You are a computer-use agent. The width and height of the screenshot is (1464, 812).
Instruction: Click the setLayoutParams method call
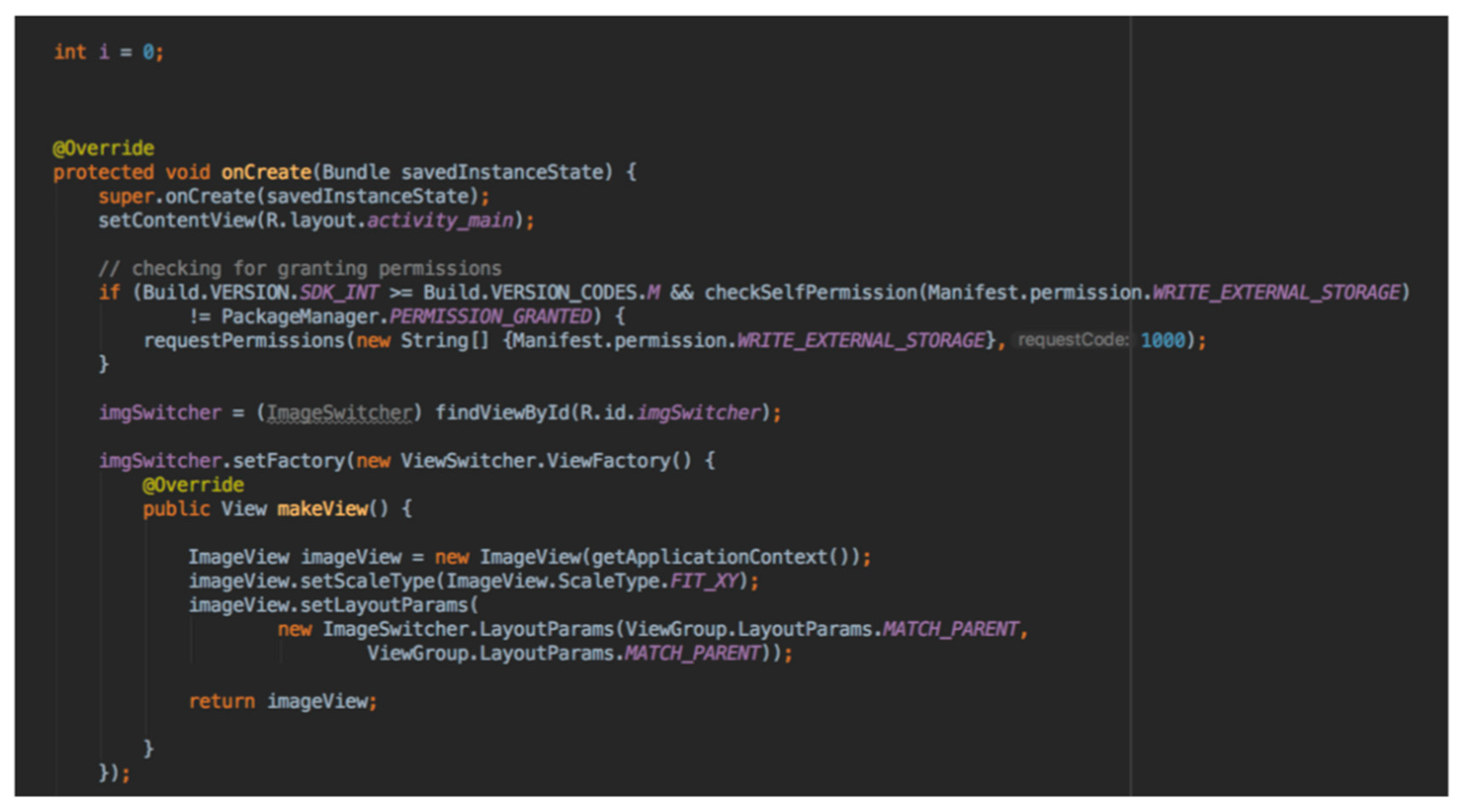(x=384, y=605)
